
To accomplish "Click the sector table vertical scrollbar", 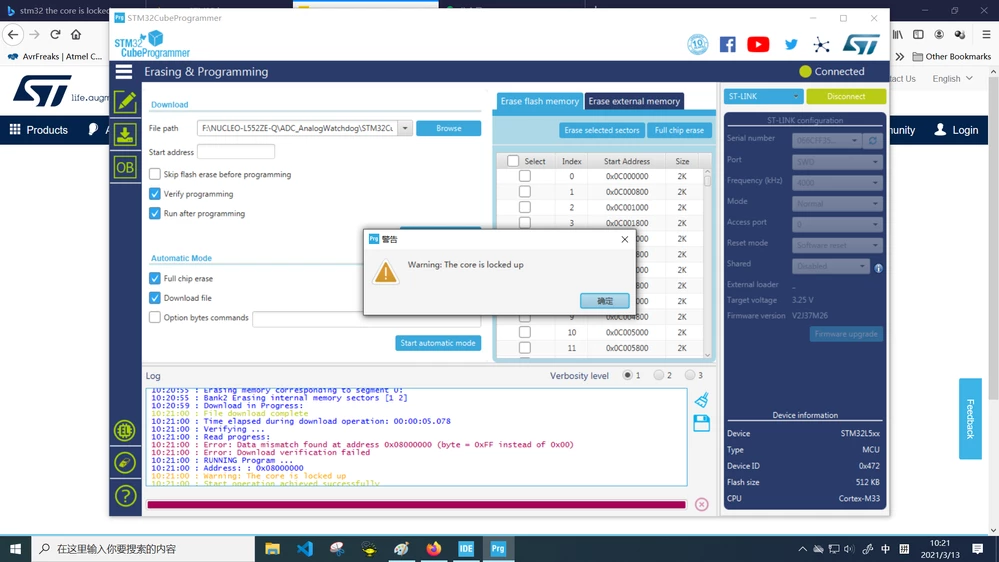I will (707, 263).
